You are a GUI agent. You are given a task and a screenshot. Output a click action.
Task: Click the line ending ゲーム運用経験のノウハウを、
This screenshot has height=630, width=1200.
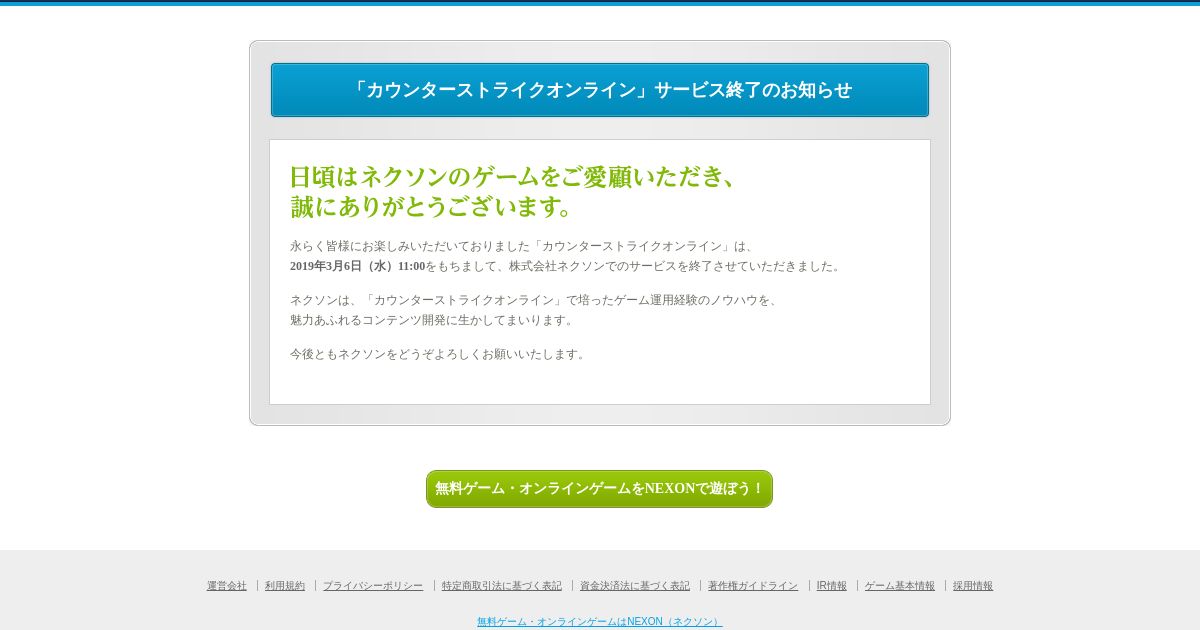(x=536, y=300)
